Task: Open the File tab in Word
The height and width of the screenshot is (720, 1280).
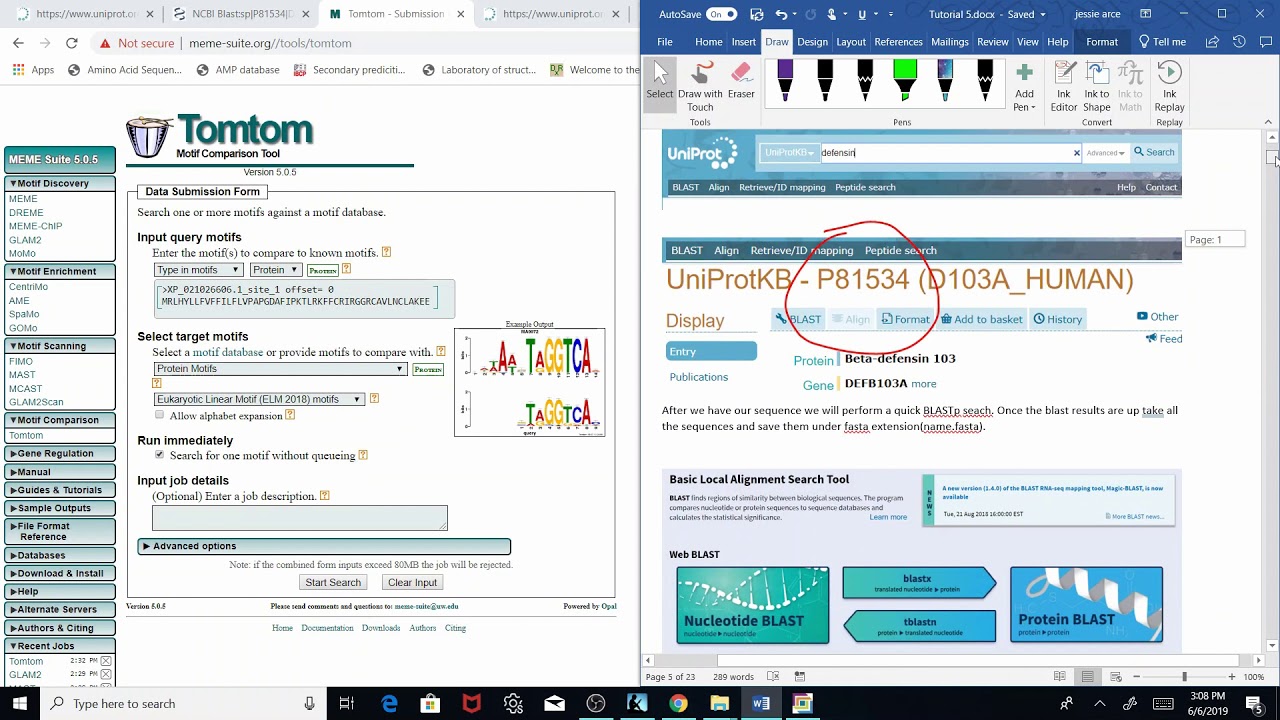Action: 664,42
